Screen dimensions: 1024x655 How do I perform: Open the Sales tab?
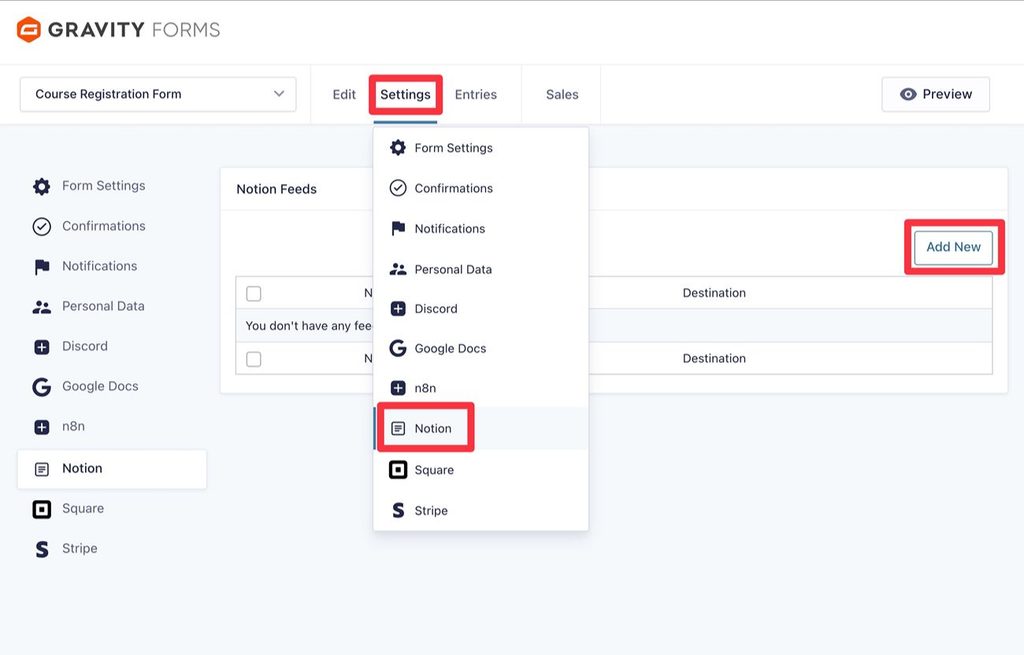562,95
